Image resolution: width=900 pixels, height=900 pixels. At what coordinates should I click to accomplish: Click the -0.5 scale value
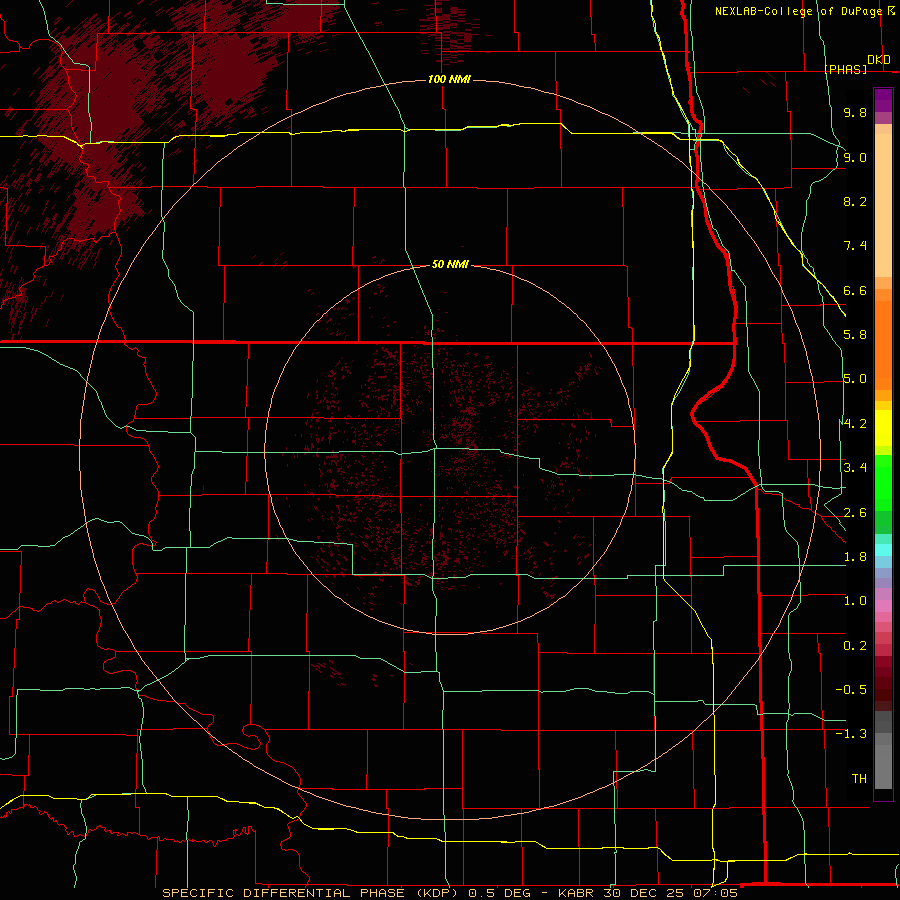click(x=851, y=690)
